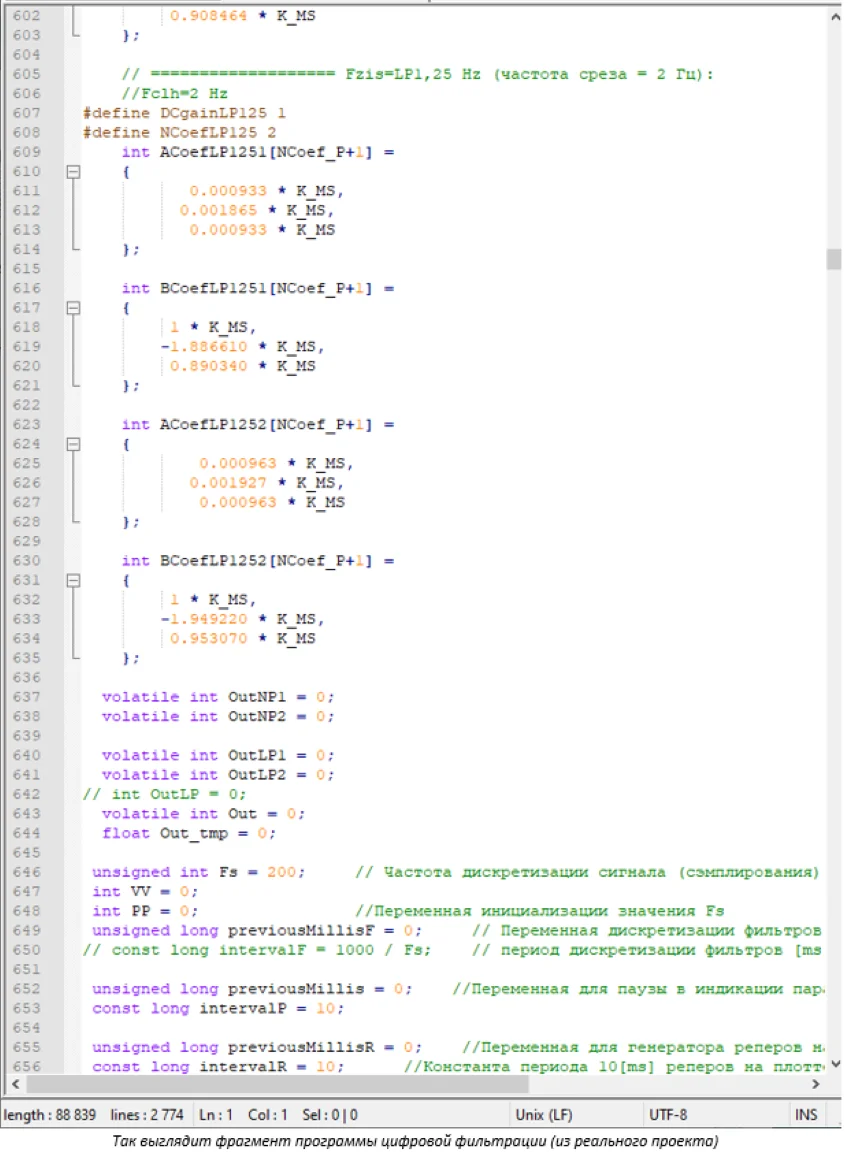
Task: Place cursor on the Fs = 200 value
Action: 284,872
